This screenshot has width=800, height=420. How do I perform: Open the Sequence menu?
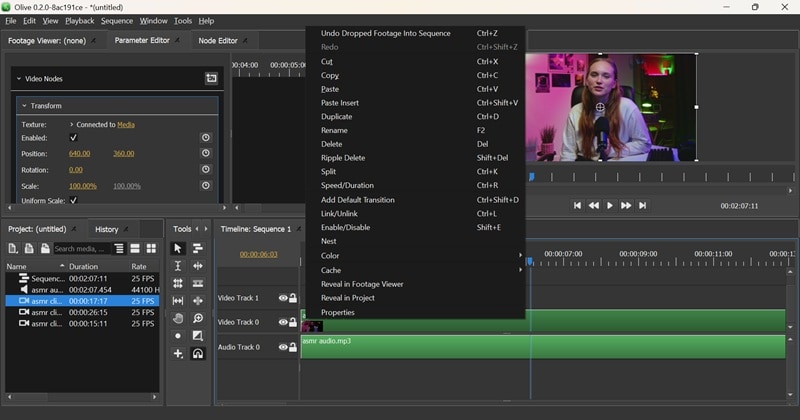117,21
